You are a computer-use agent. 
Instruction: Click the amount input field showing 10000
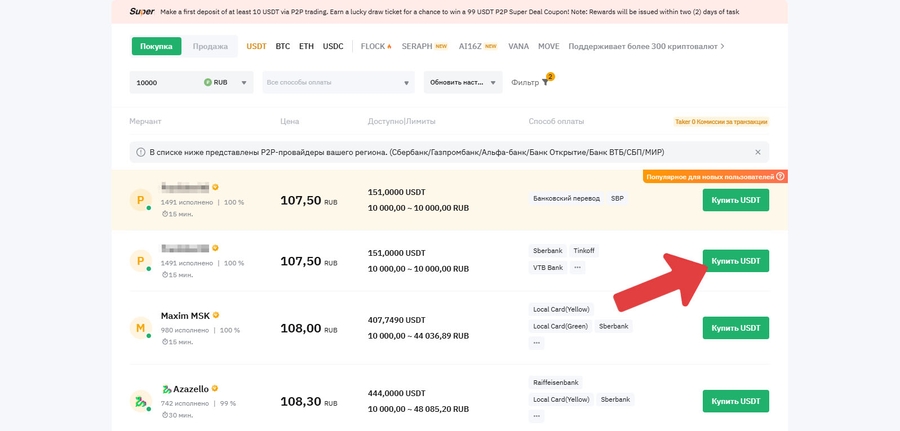click(x=165, y=82)
